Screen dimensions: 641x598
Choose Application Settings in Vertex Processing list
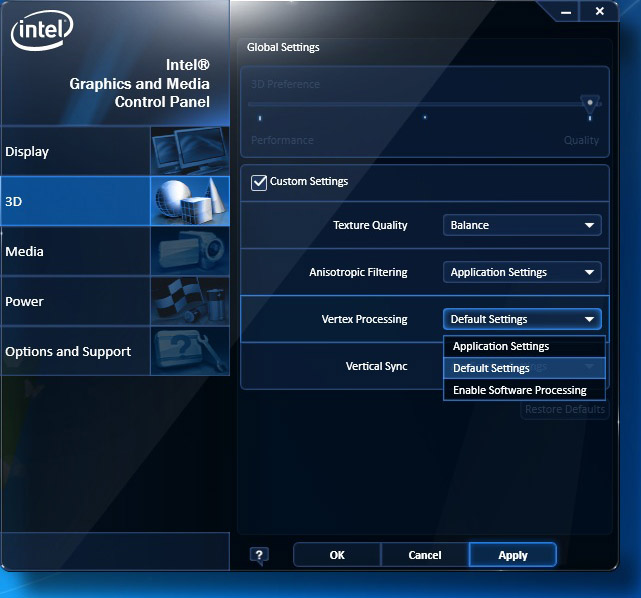[x=524, y=347]
